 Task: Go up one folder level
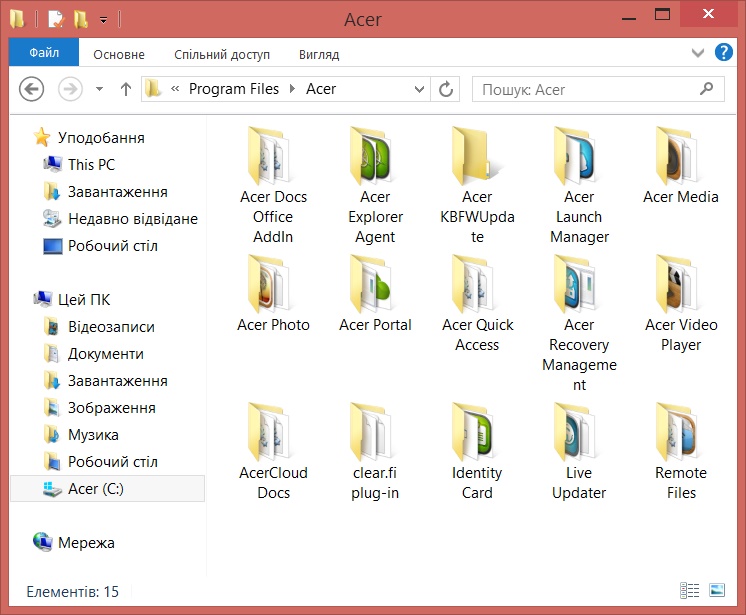pyautogui.click(x=126, y=89)
